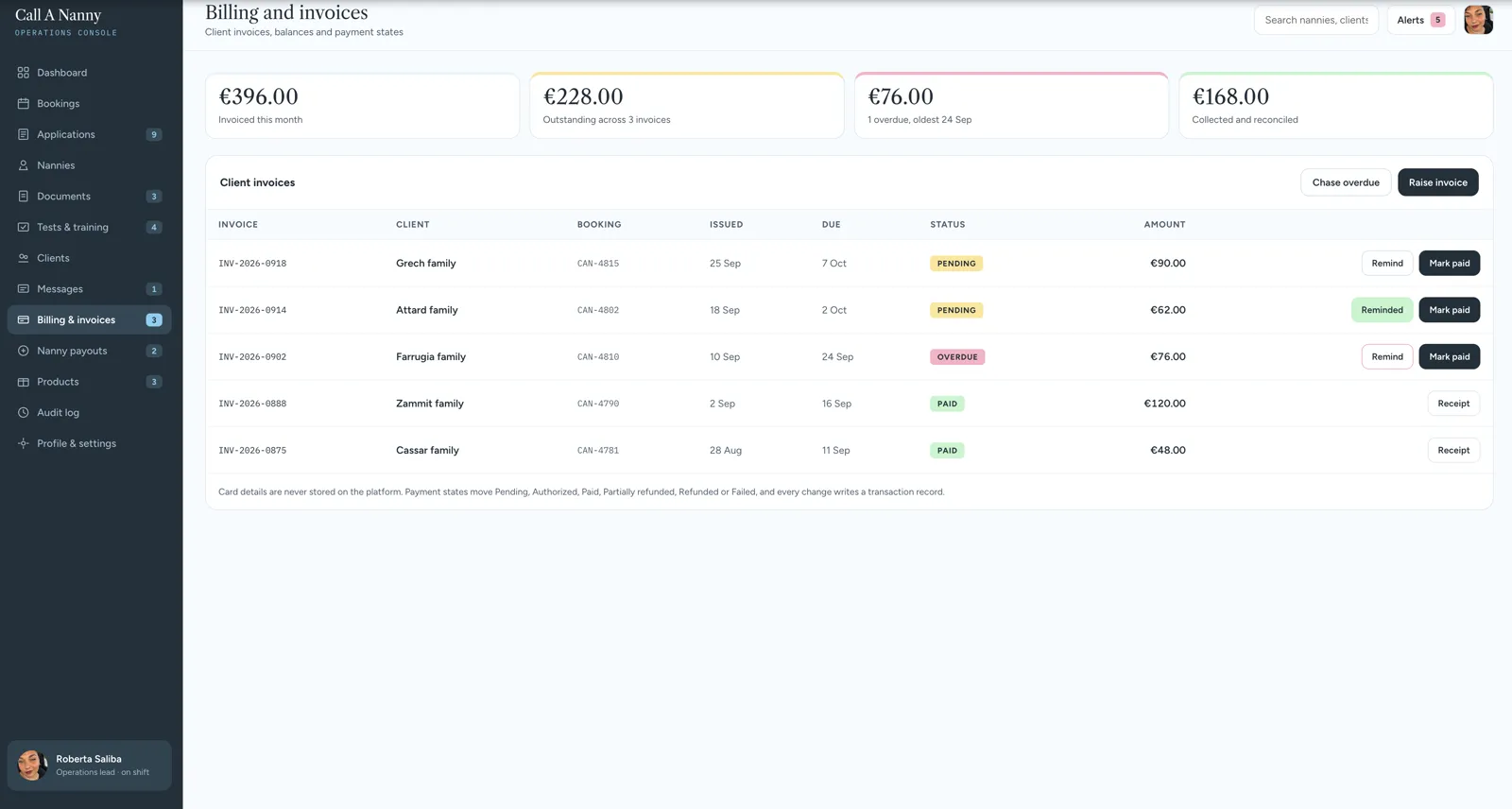Screen dimensions: 1512x809
Task: Click the Zammit family client name
Action: click(430, 404)
